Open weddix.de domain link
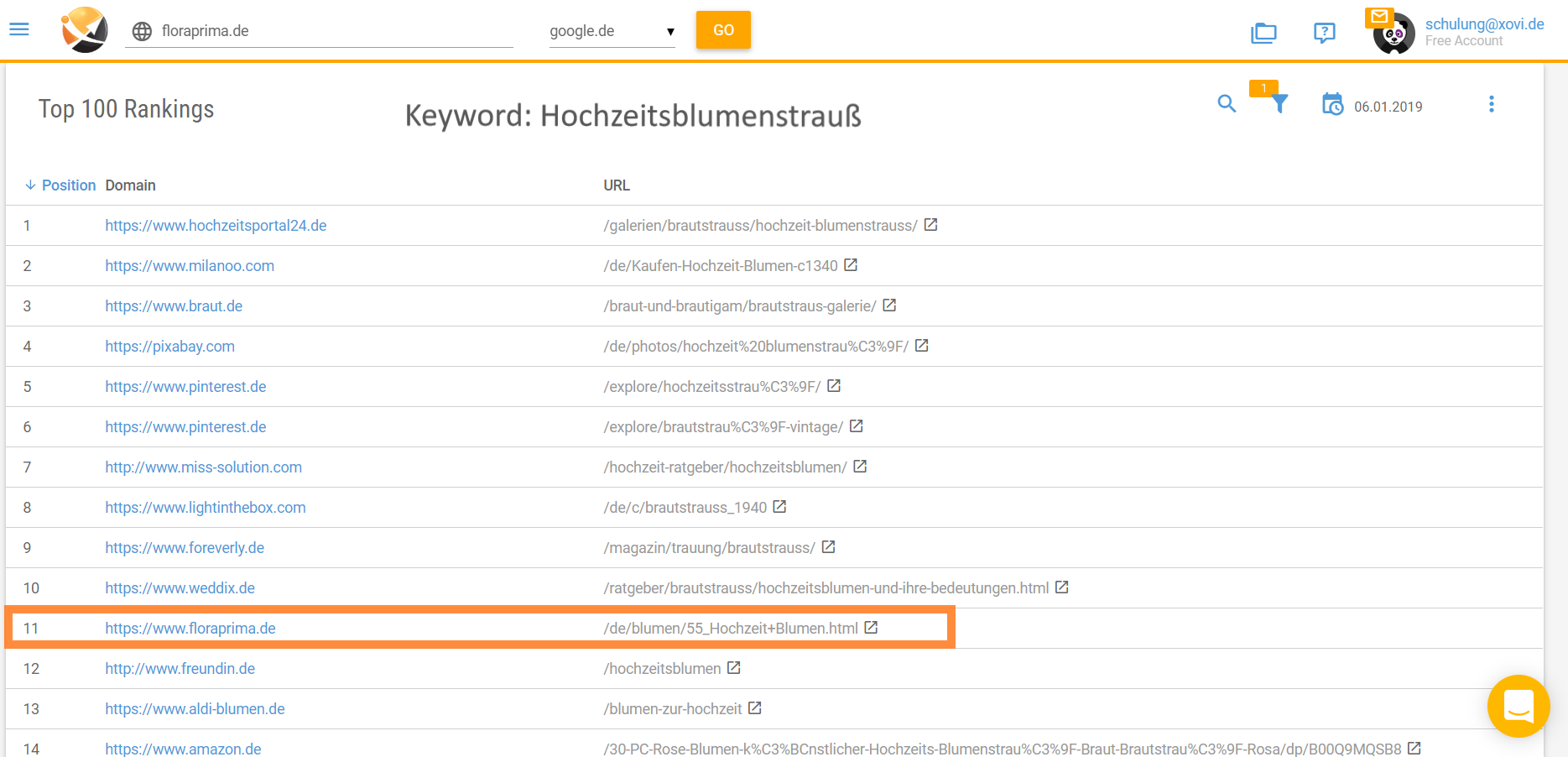Viewport: 1568px width, 757px height. 180,588
